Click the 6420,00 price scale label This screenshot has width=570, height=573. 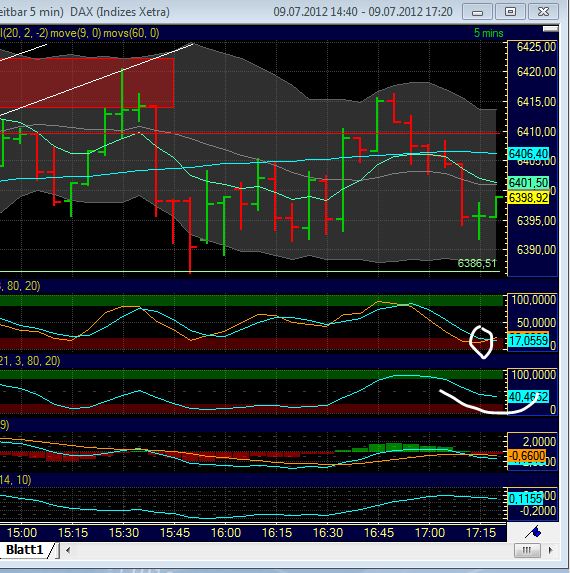click(x=536, y=72)
